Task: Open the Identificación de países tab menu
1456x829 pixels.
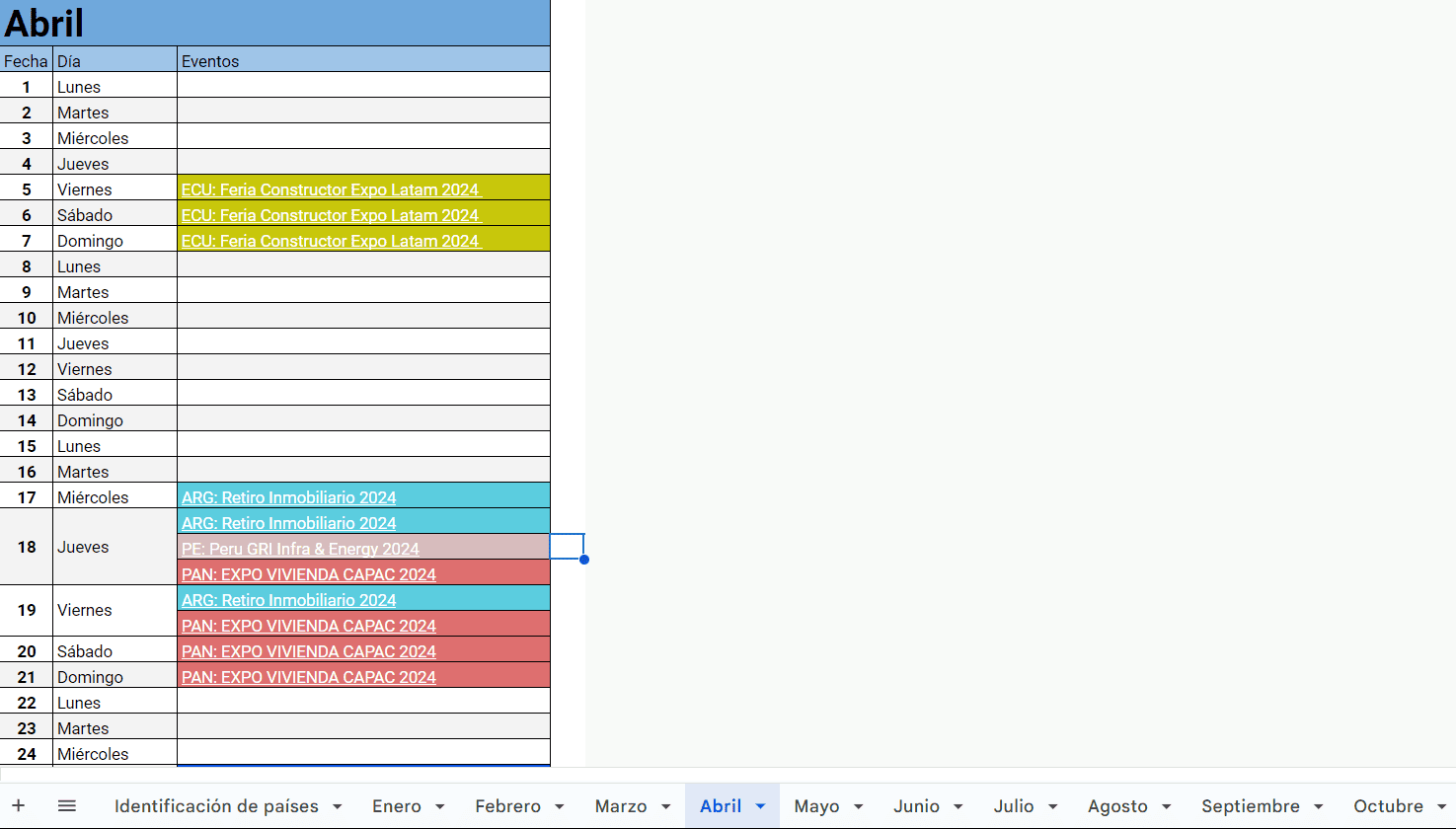Action: pos(339,805)
